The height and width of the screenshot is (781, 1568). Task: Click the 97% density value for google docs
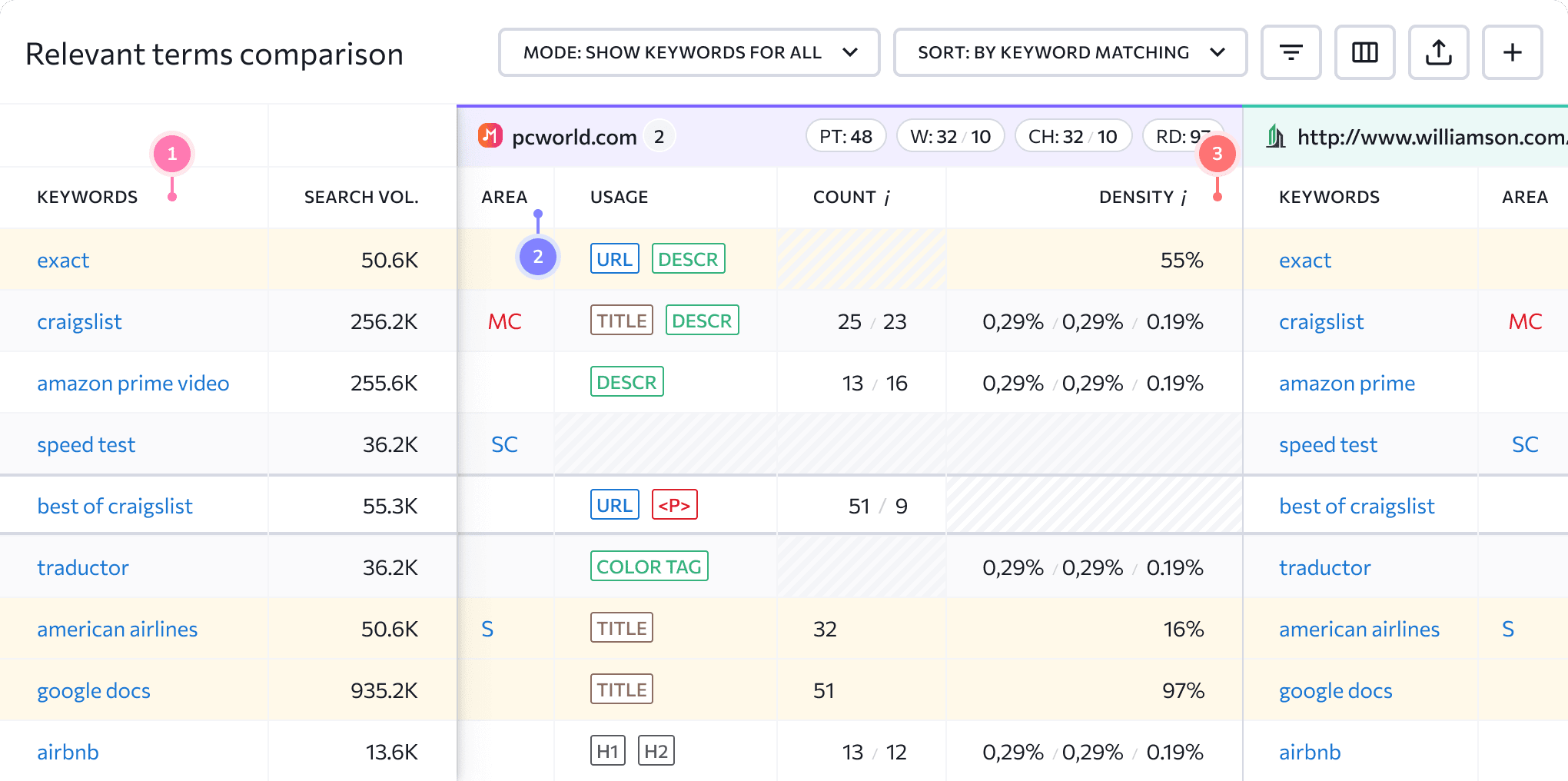click(x=1183, y=690)
